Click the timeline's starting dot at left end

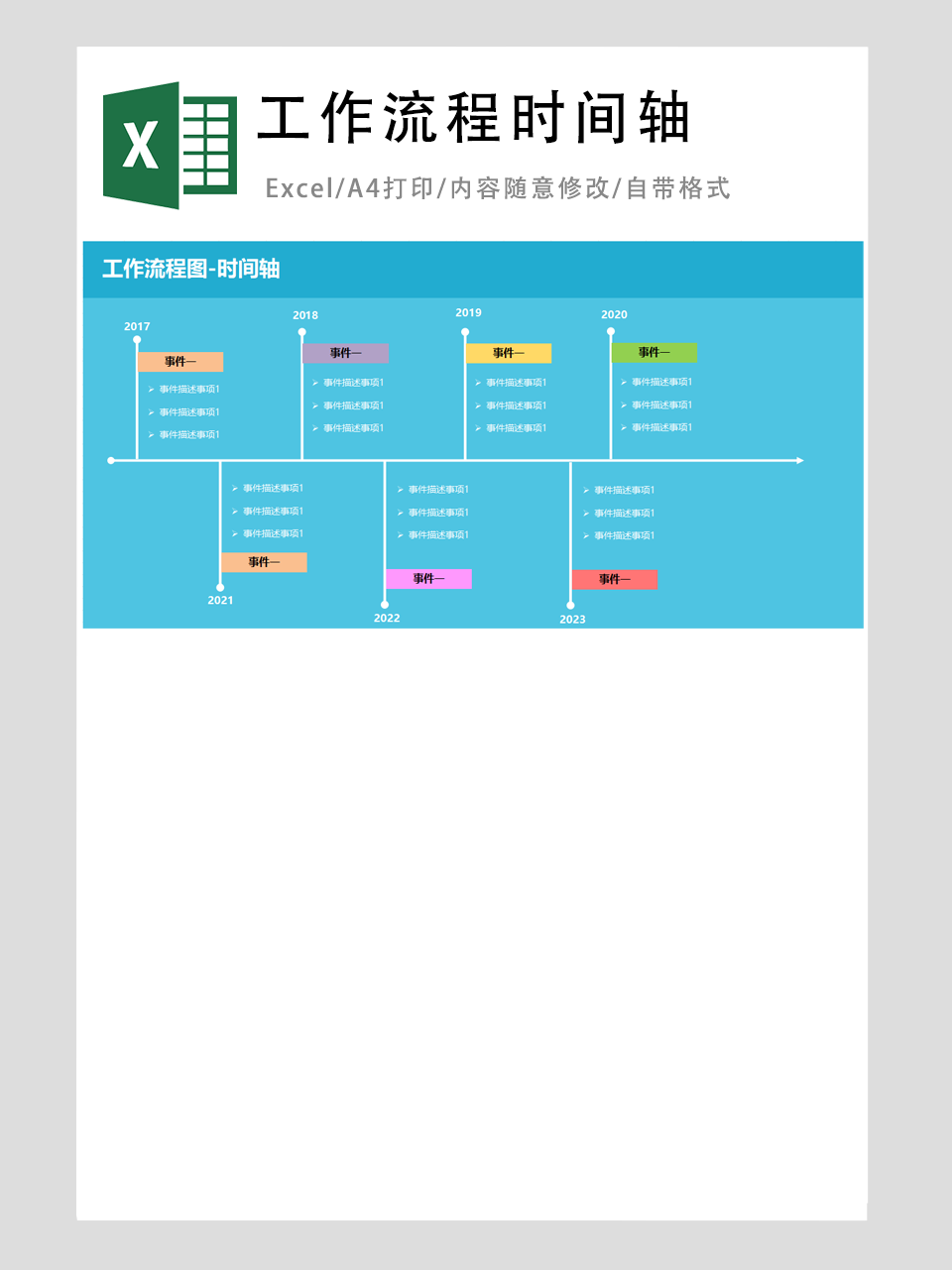(111, 460)
